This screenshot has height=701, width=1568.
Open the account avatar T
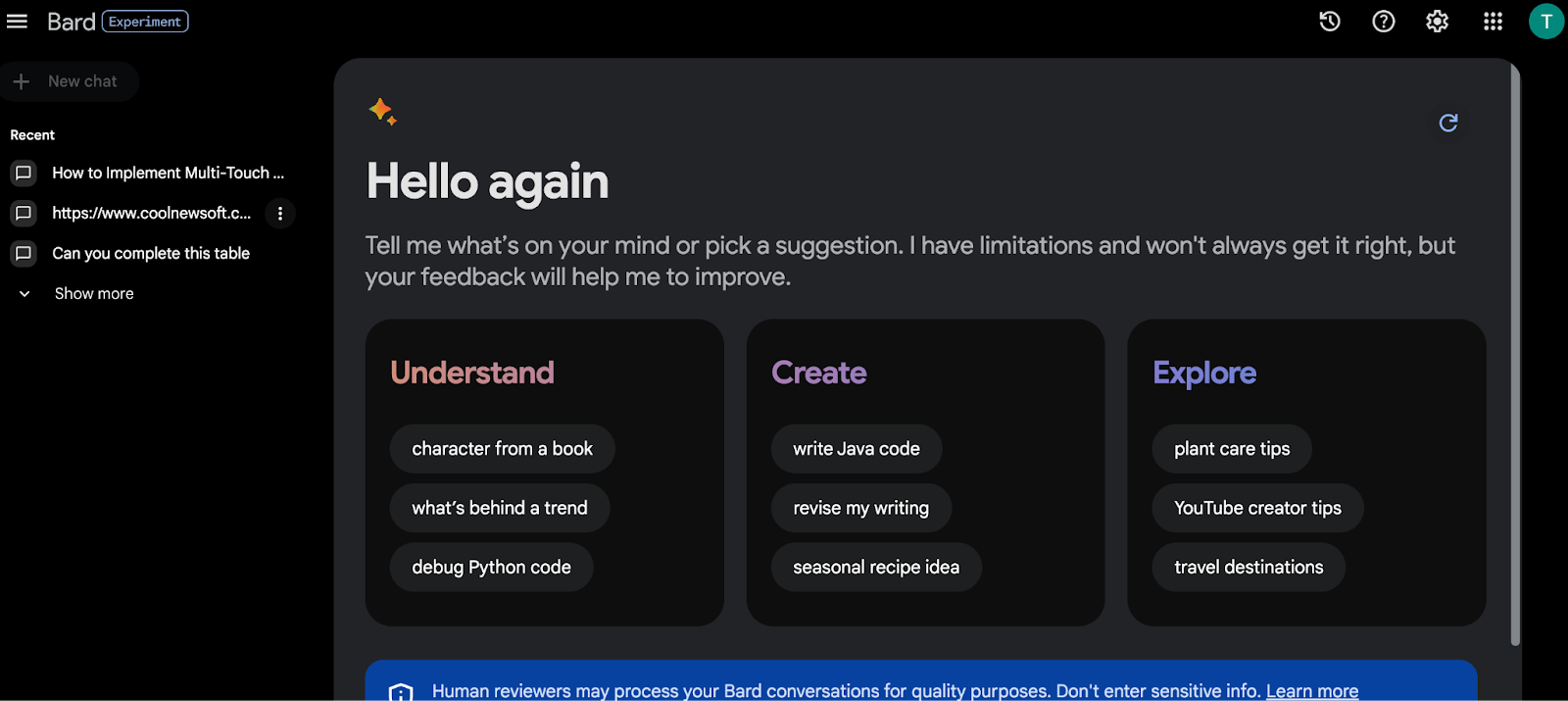click(x=1546, y=22)
